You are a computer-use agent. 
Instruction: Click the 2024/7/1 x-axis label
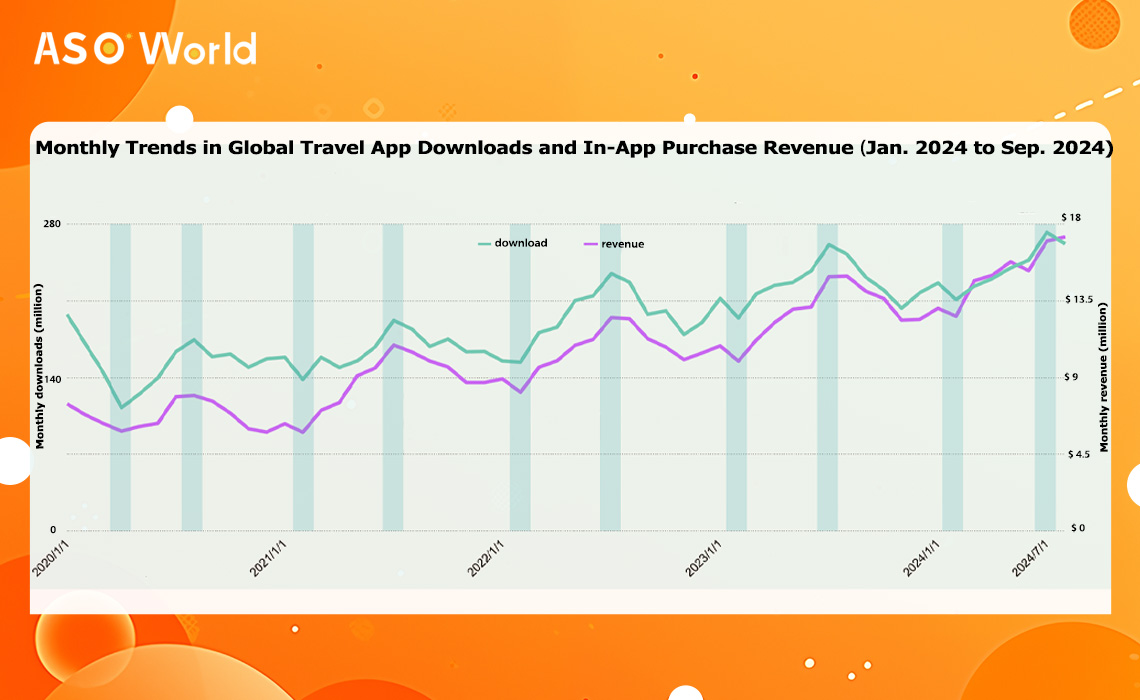point(1030,558)
